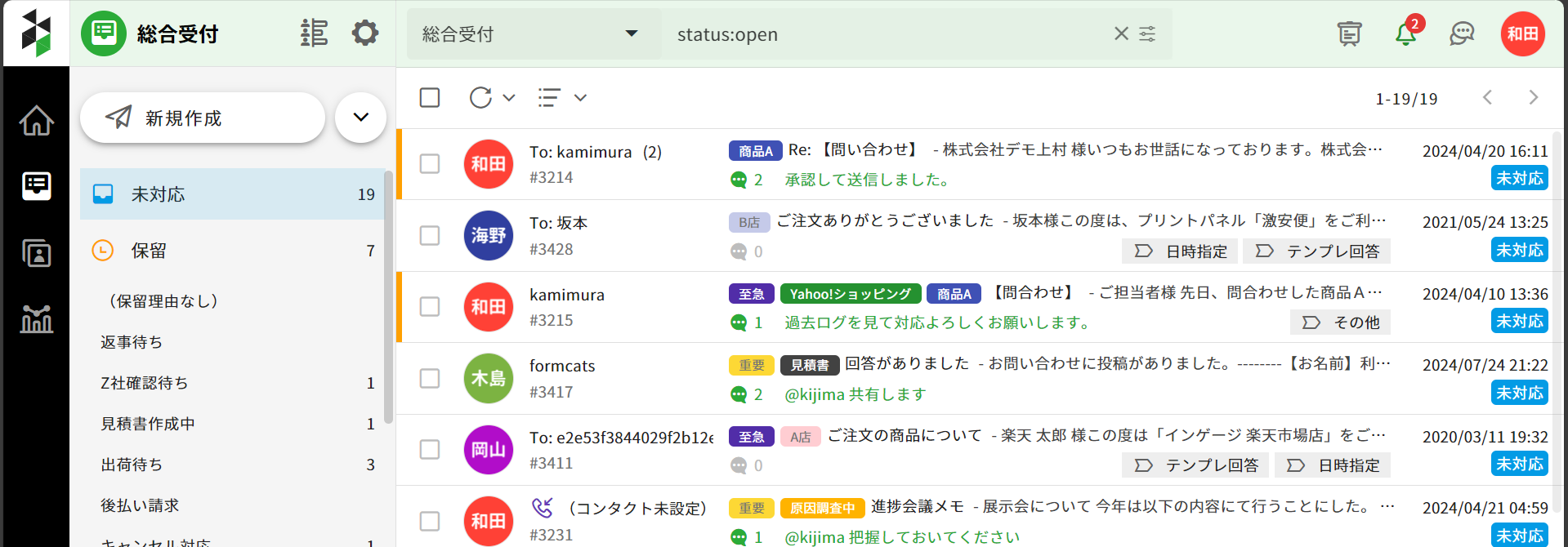
Task: Click the refresh icon in list toolbar
Action: pyautogui.click(x=480, y=98)
